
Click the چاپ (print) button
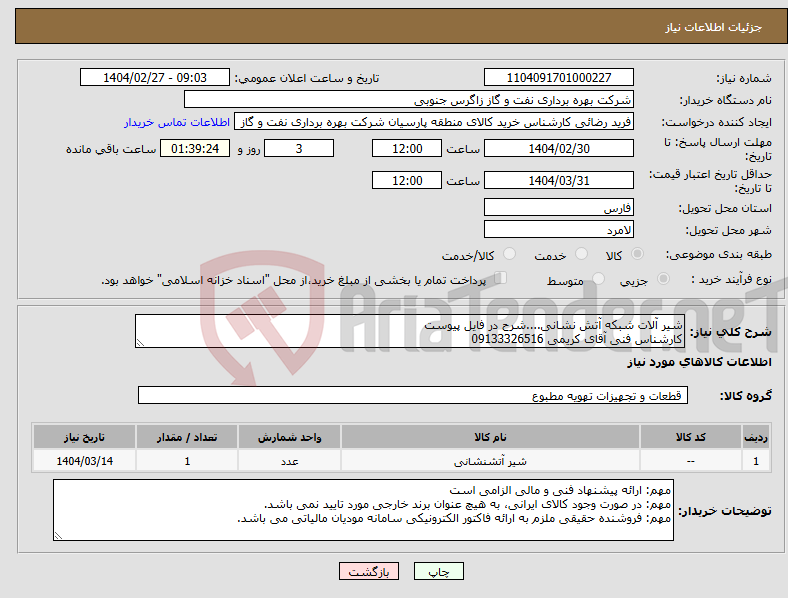(x=438, y=571)
